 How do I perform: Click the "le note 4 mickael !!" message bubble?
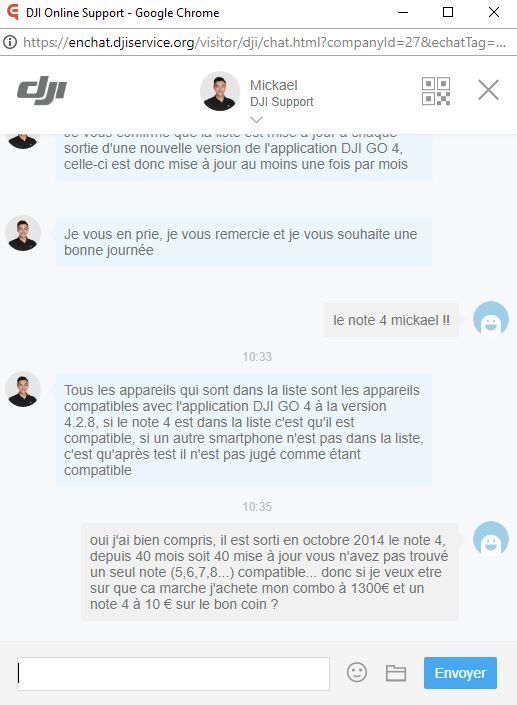click(391, 320)
